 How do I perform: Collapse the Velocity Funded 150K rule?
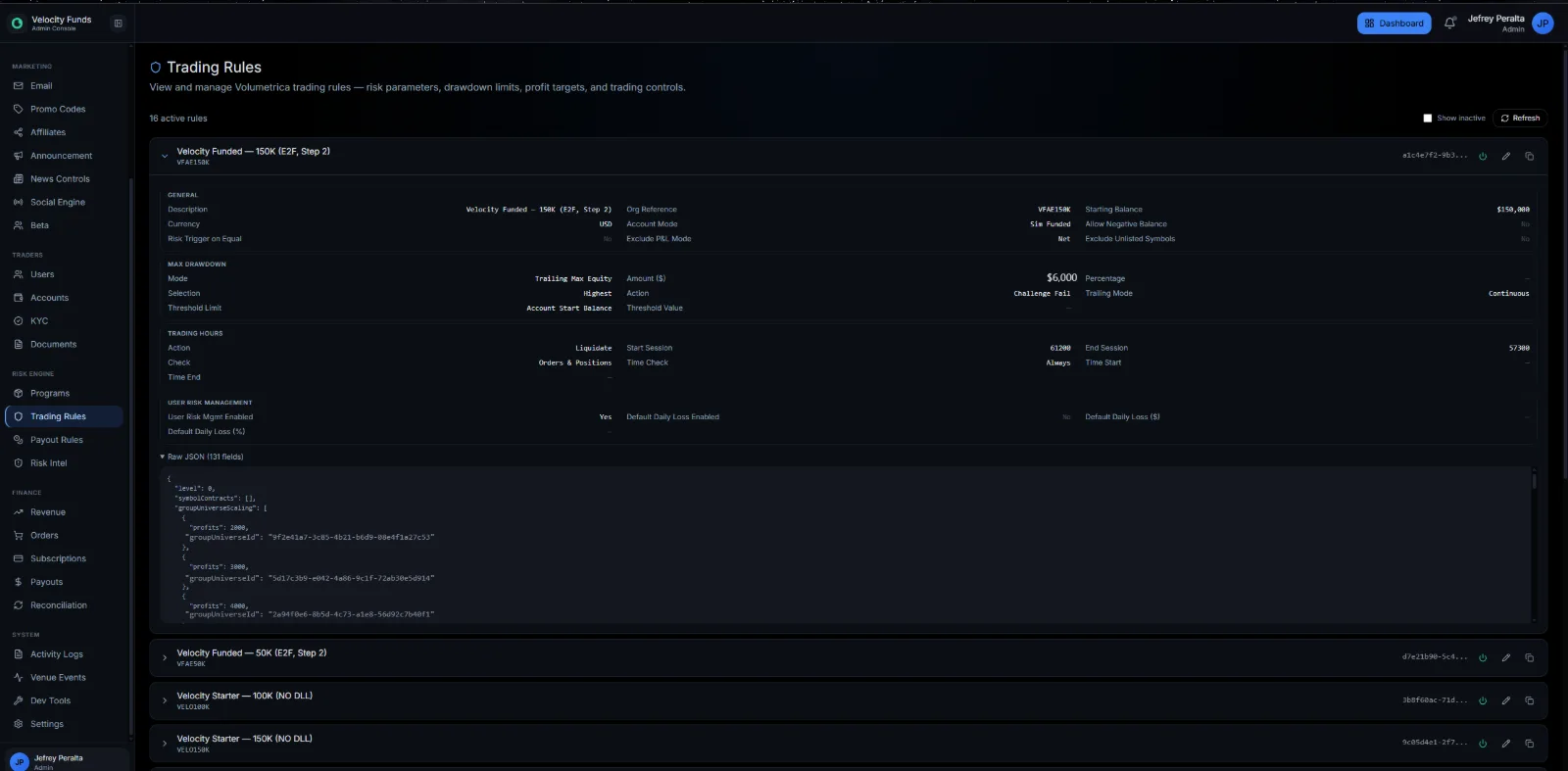165,156
